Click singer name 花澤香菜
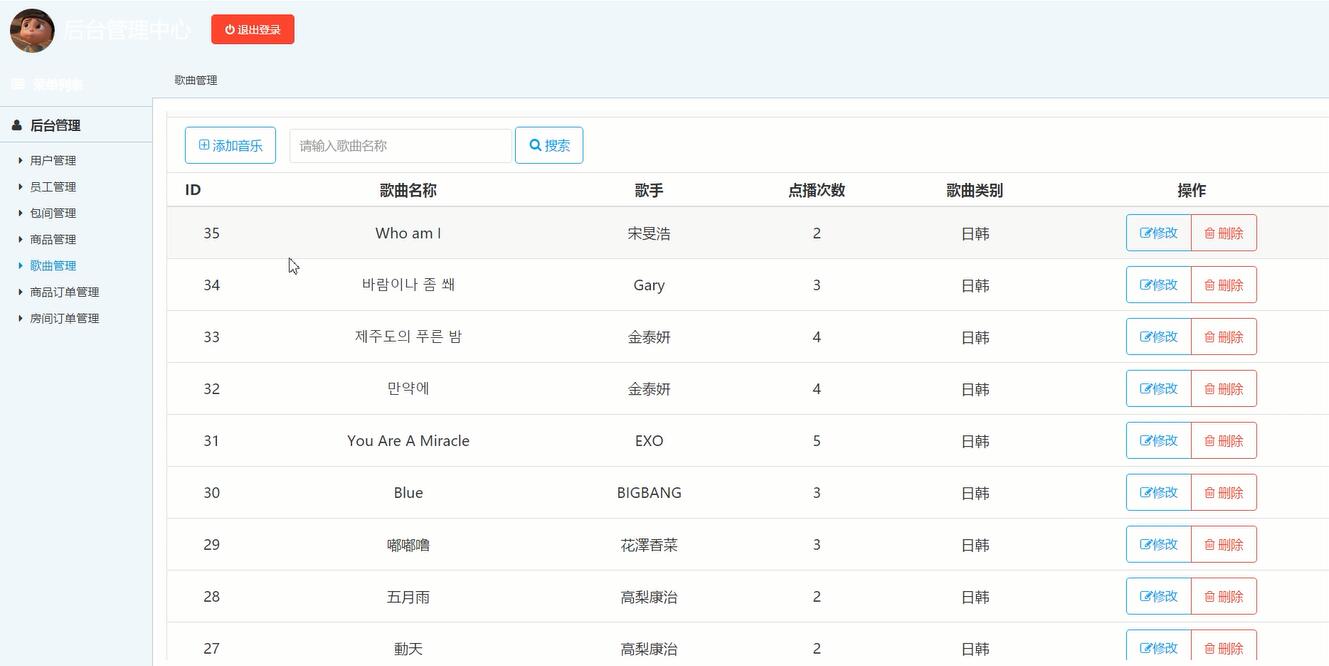Image resolution: width=1329 pixels, height=666 pixels. coord(649,545)
